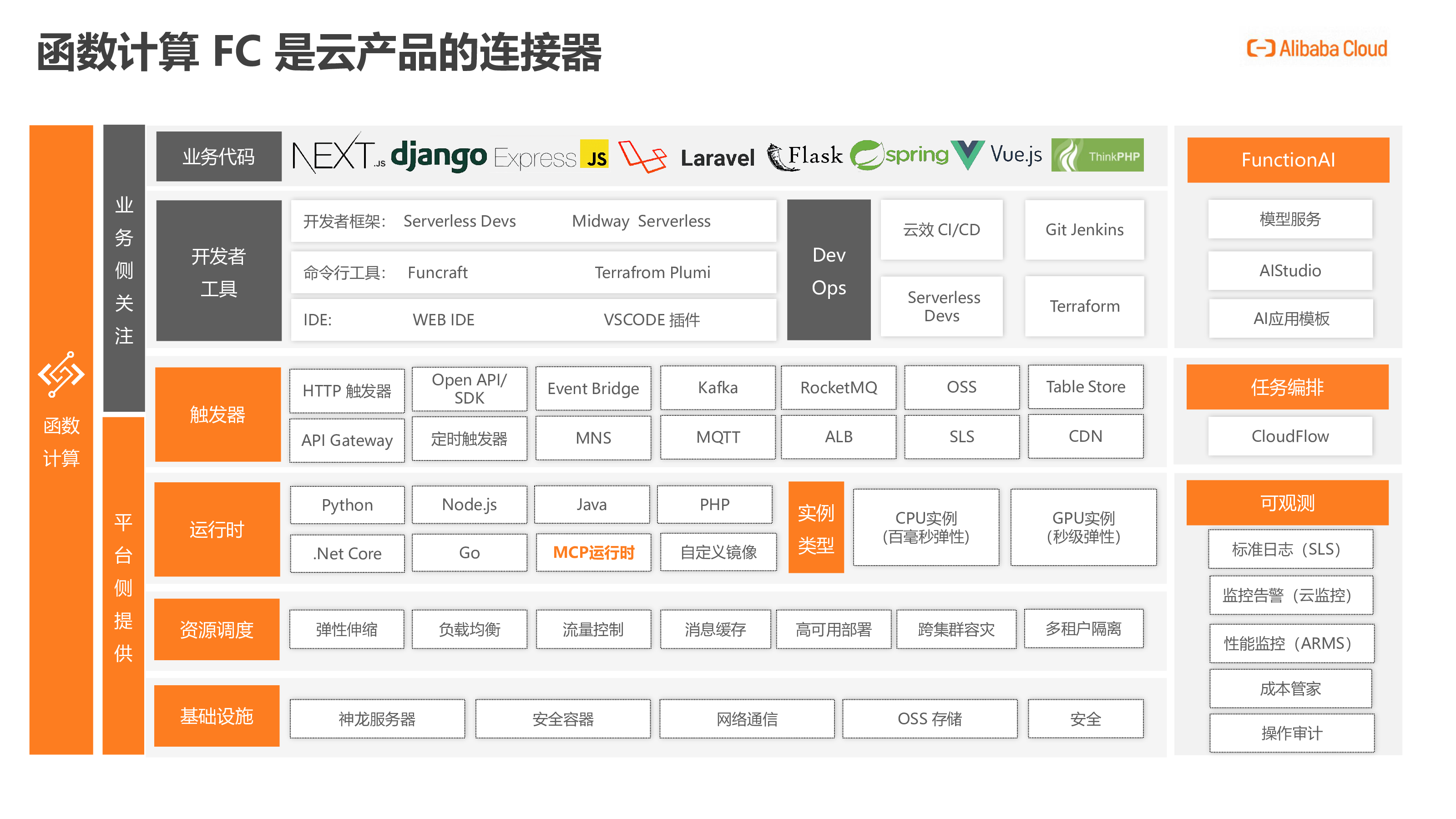Click the GPU实例 (秒级弹性) box

(x=1083, y=527)
